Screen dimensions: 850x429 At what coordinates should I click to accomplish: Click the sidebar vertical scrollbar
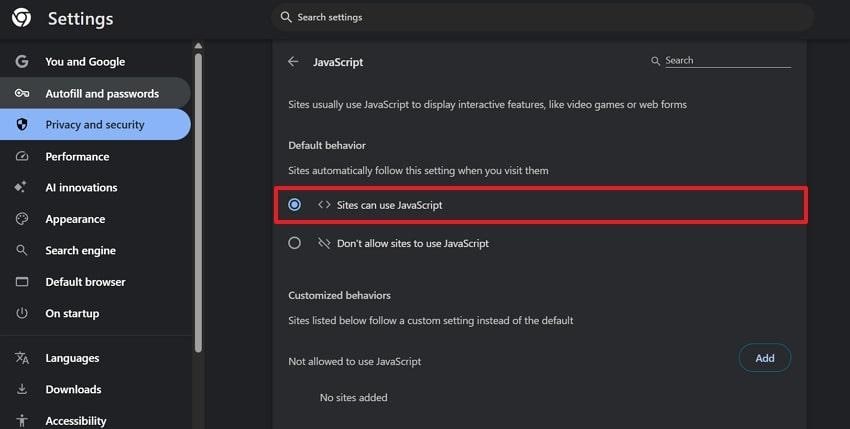(x=198, y=200)
